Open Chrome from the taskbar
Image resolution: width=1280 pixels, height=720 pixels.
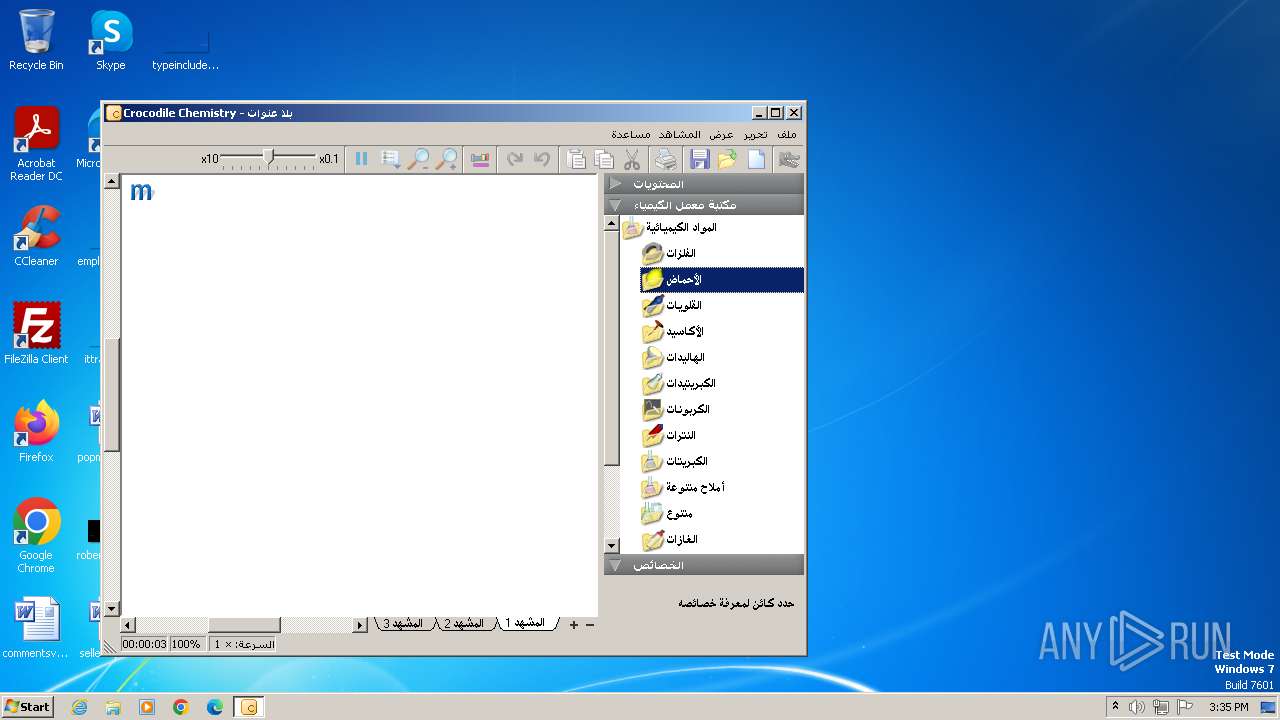[181, 707]
